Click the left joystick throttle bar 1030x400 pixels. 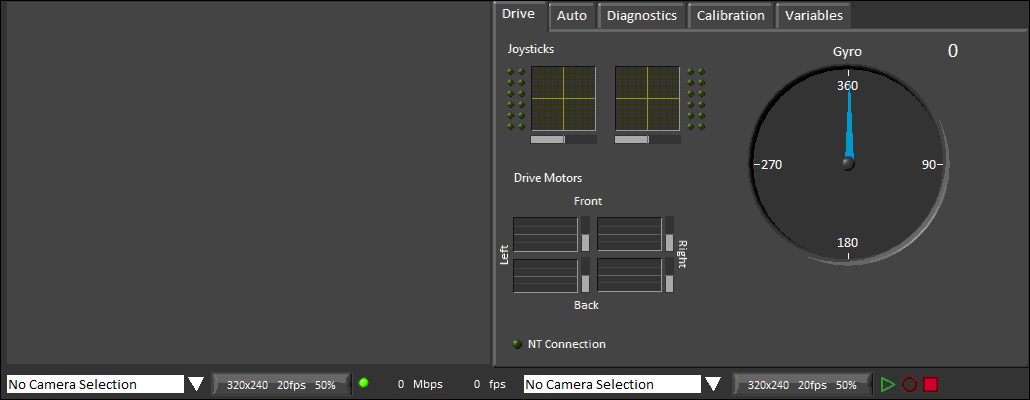564,139
